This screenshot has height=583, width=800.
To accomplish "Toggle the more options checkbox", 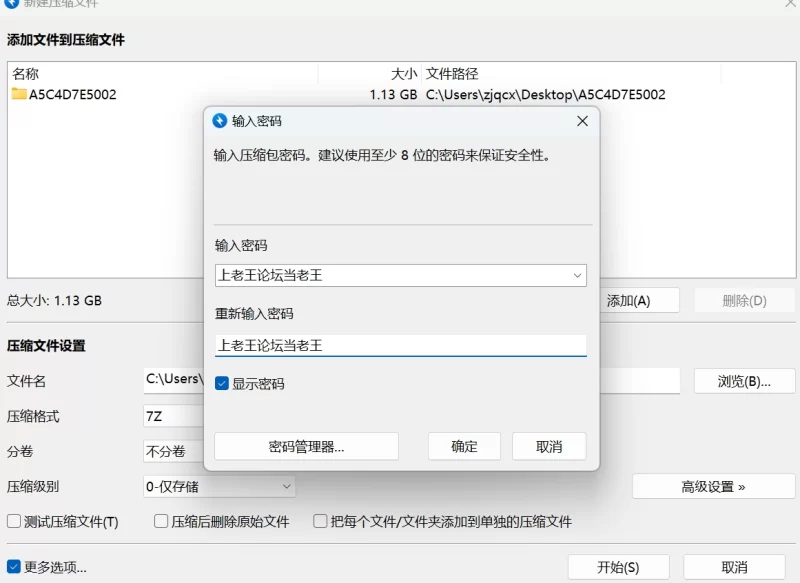I will [x=14, y=567].
